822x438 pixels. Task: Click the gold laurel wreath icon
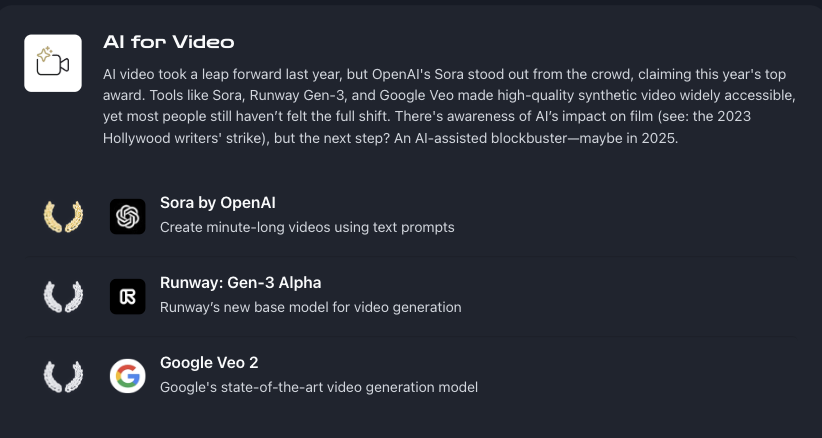(x=63, y=216)
